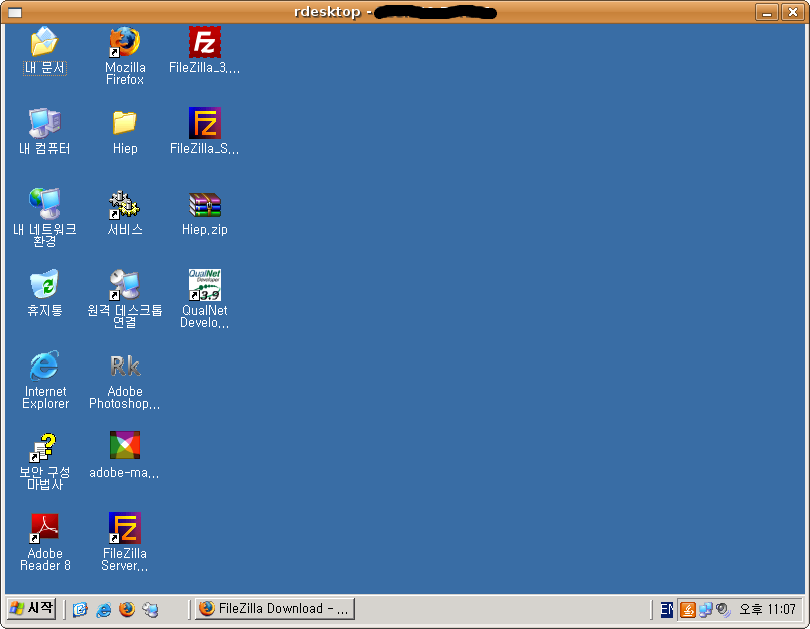Show desktop via quick launch icon
This screenshot has width=810, height=629.
pos(80,609)
